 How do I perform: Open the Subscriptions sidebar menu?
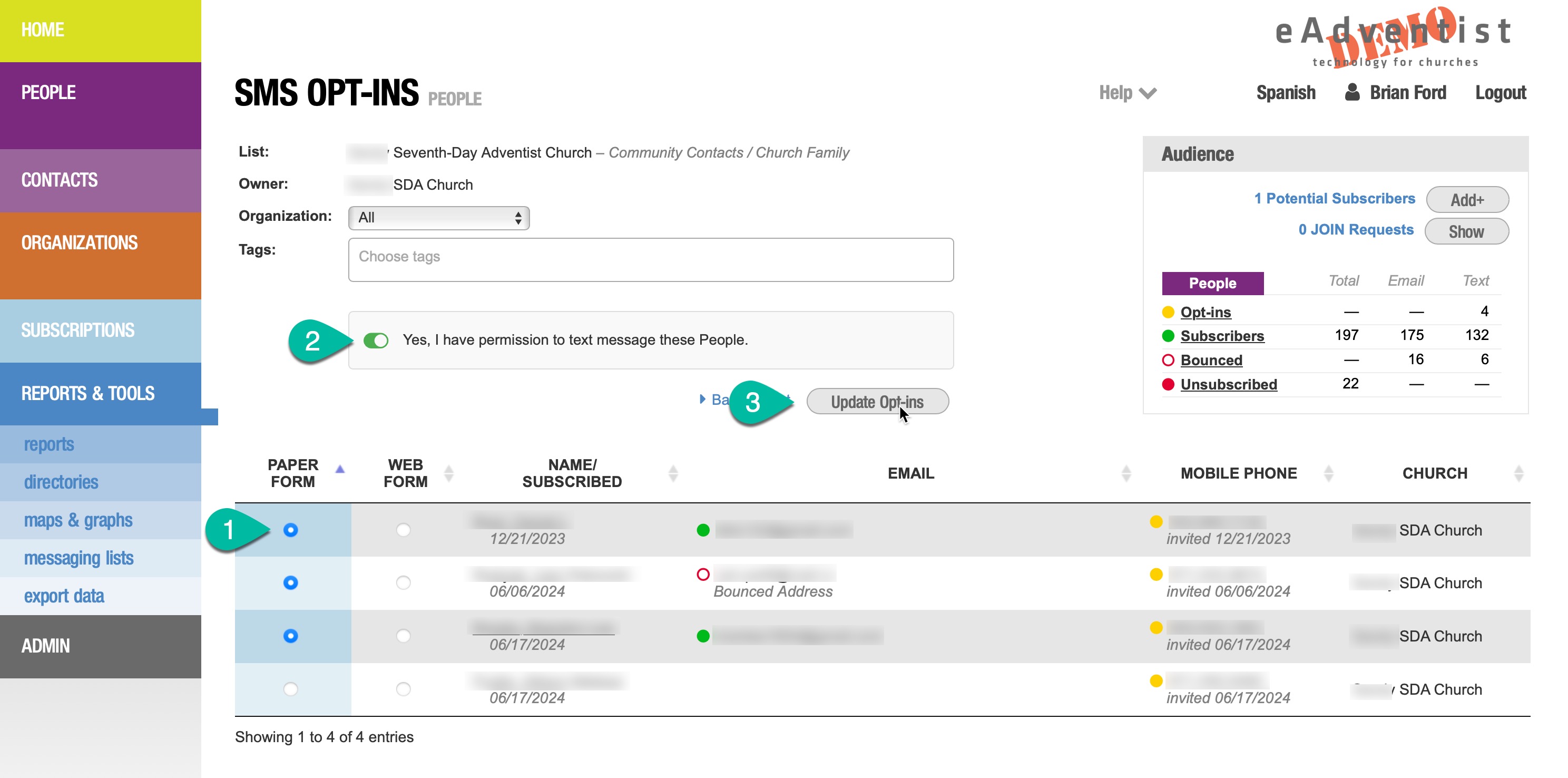[78, 330]
